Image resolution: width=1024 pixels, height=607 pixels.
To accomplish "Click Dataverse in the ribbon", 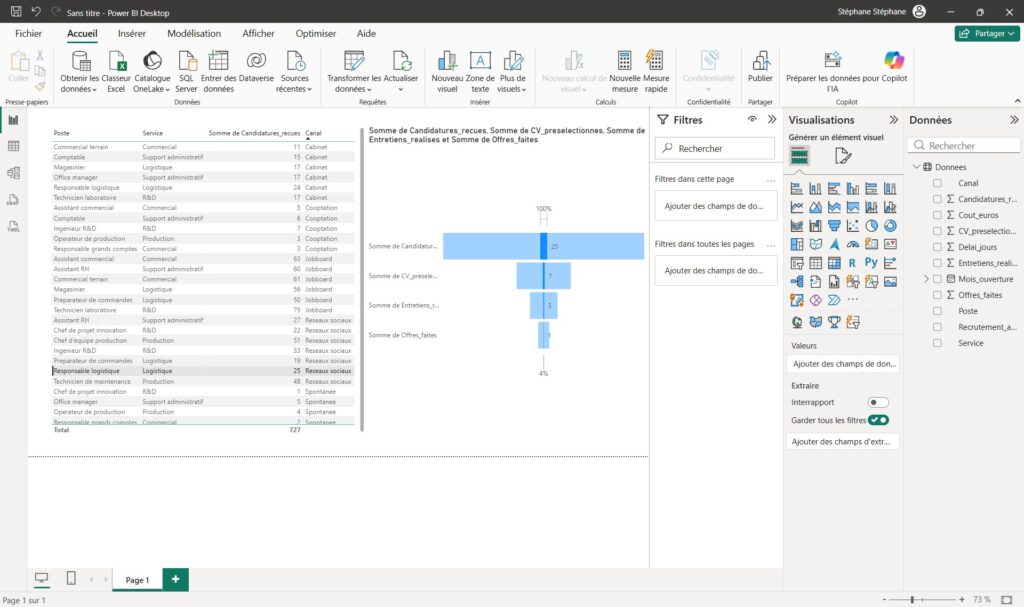I will pos(256,67).
